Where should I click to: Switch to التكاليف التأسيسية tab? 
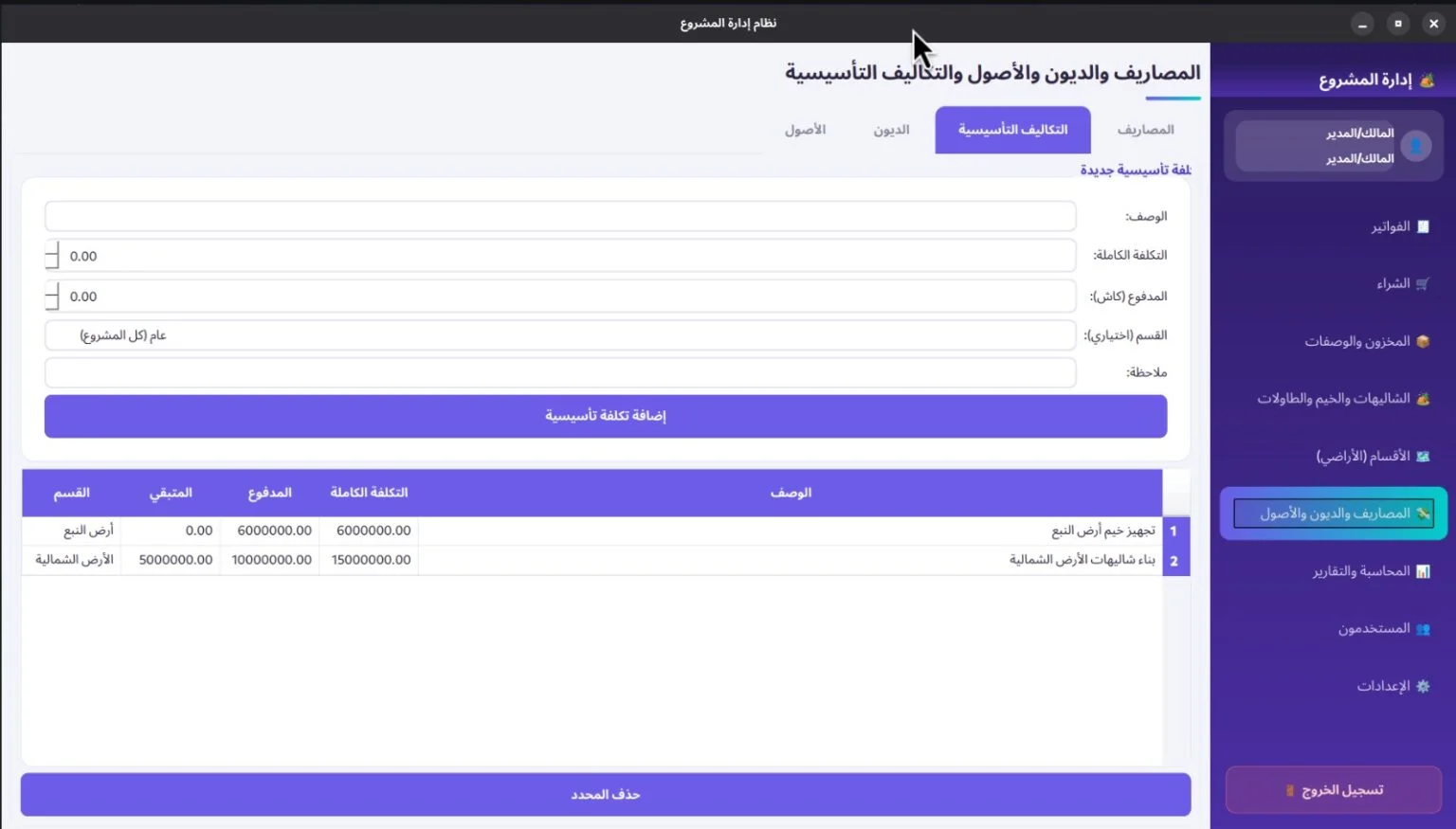pyautogui.click(x=1012, y=130)
